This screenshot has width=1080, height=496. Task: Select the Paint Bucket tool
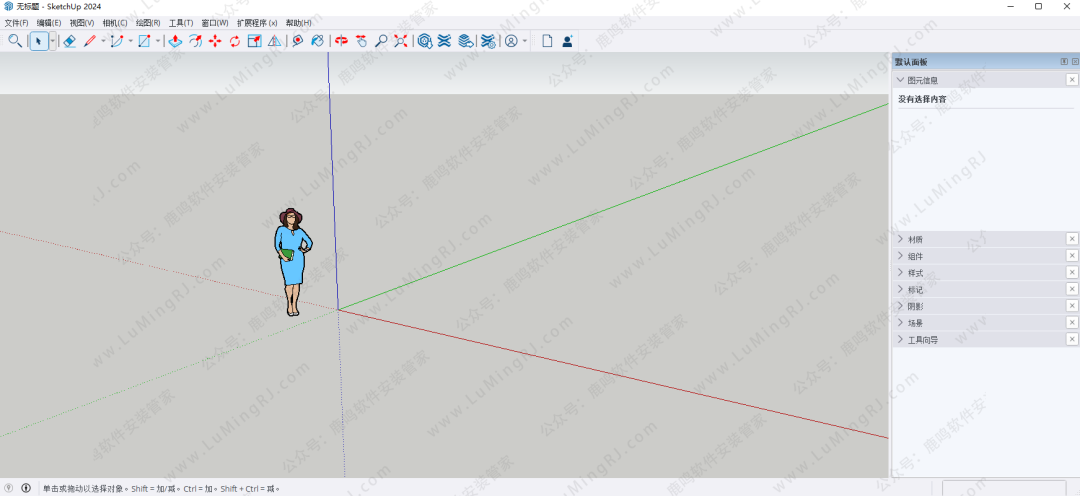click(317, 41)
